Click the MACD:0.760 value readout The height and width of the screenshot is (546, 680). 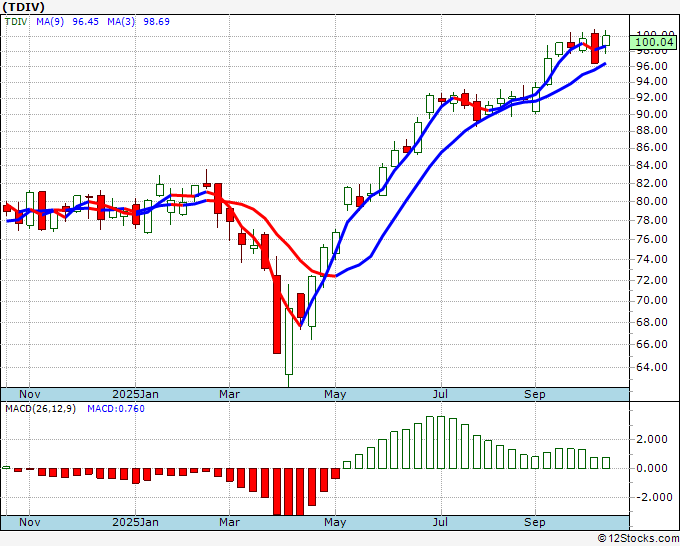[x=116, y=409]
